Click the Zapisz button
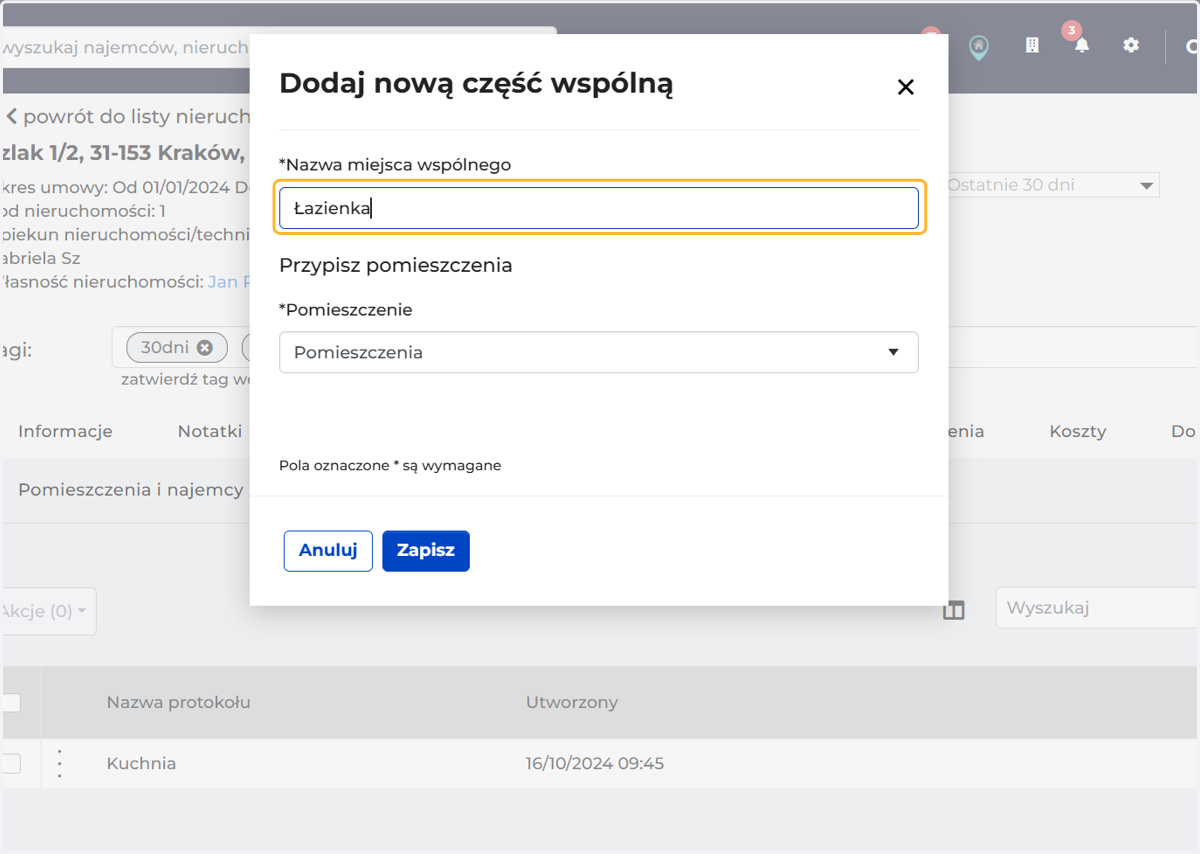 pos(426,551)
